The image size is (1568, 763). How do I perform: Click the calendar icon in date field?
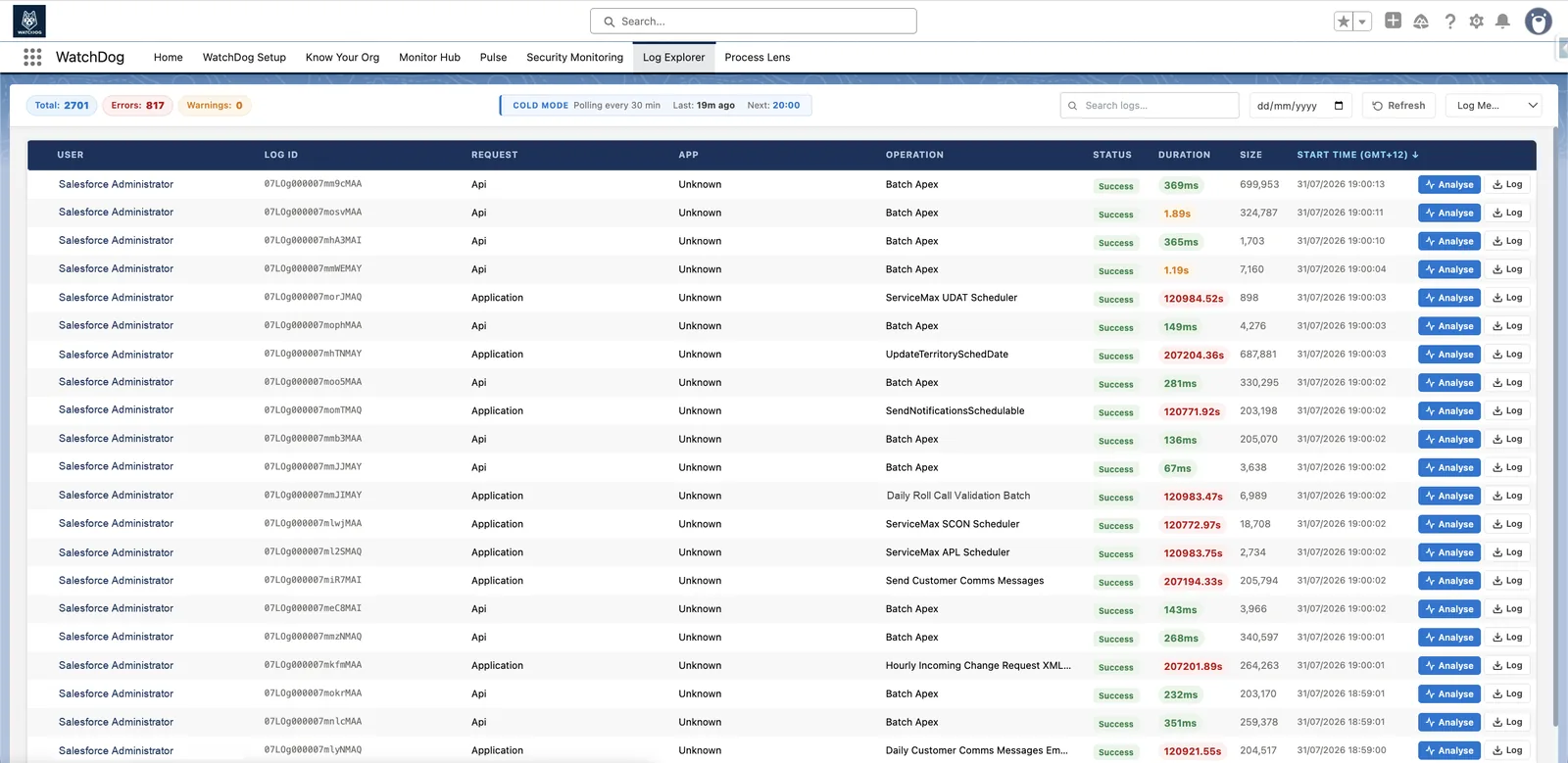1339,106
